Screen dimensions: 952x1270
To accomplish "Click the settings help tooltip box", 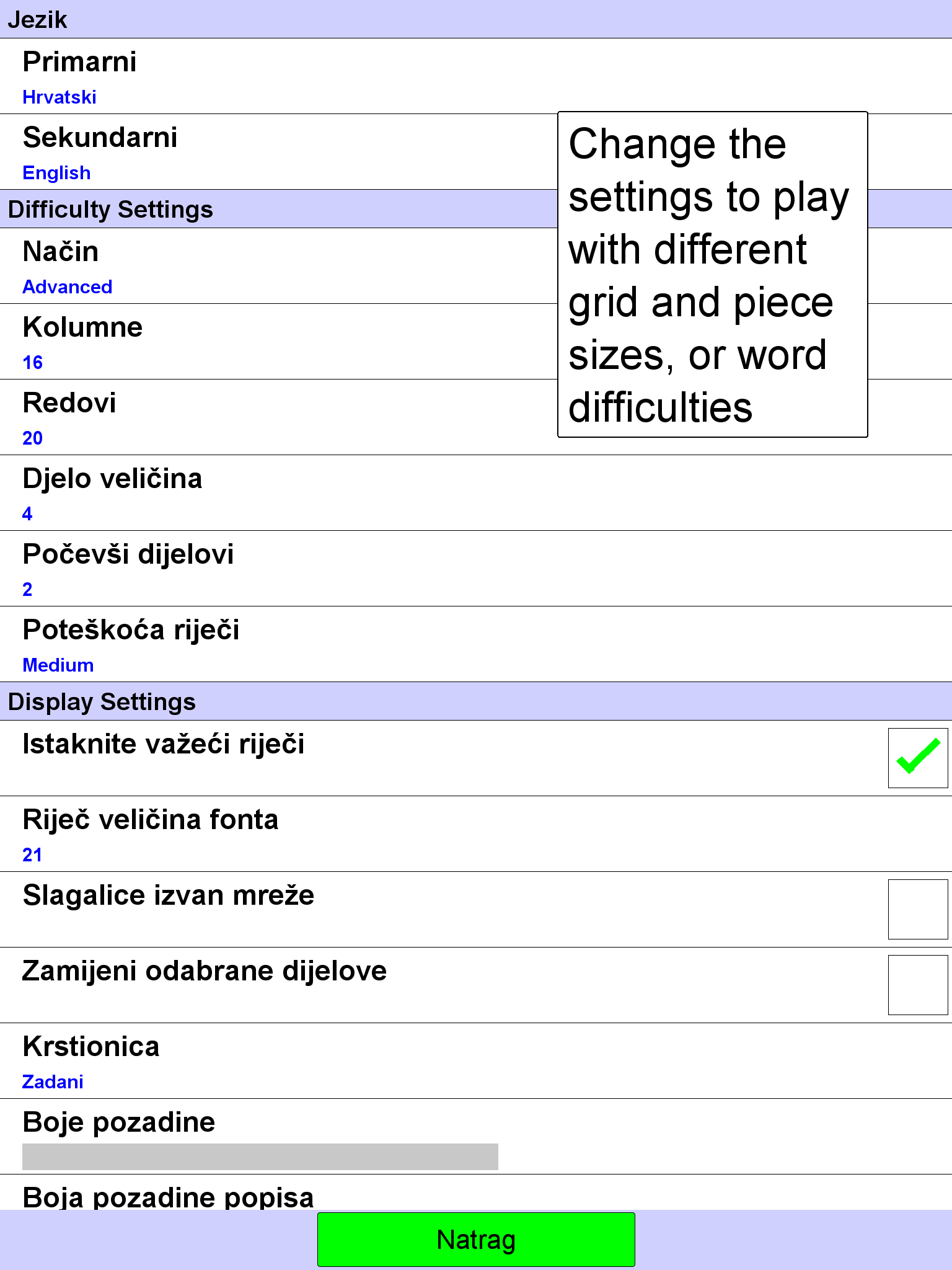I will 713,275.
